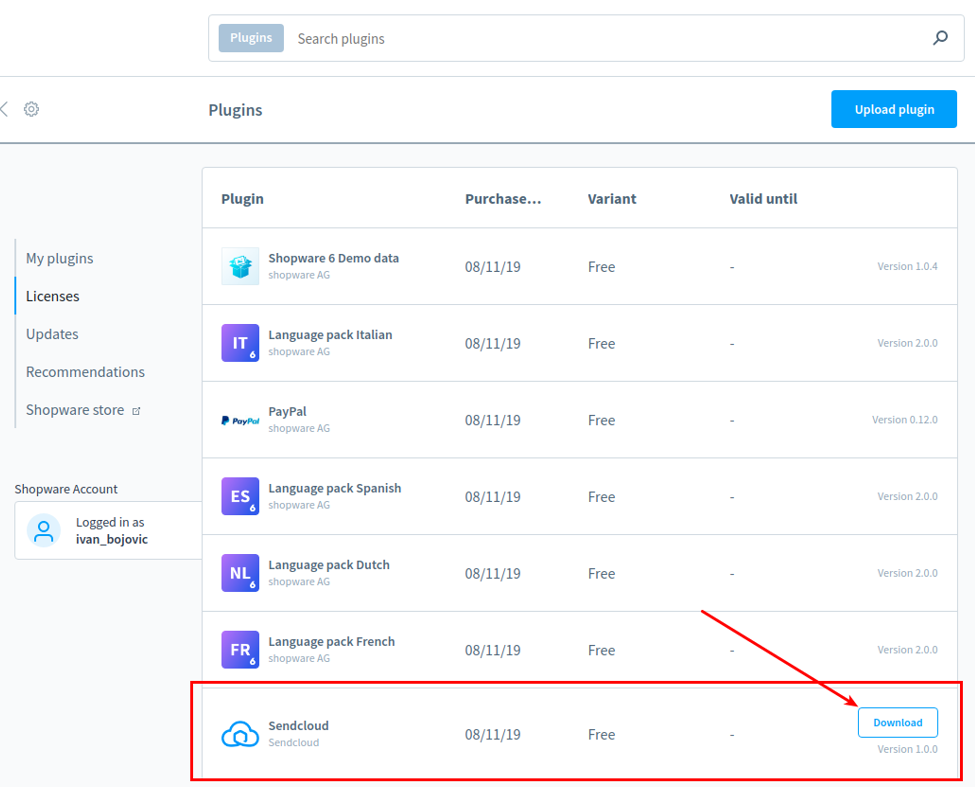Open the Recommendations section
This screenshot has width=975, height=787.
85,372
